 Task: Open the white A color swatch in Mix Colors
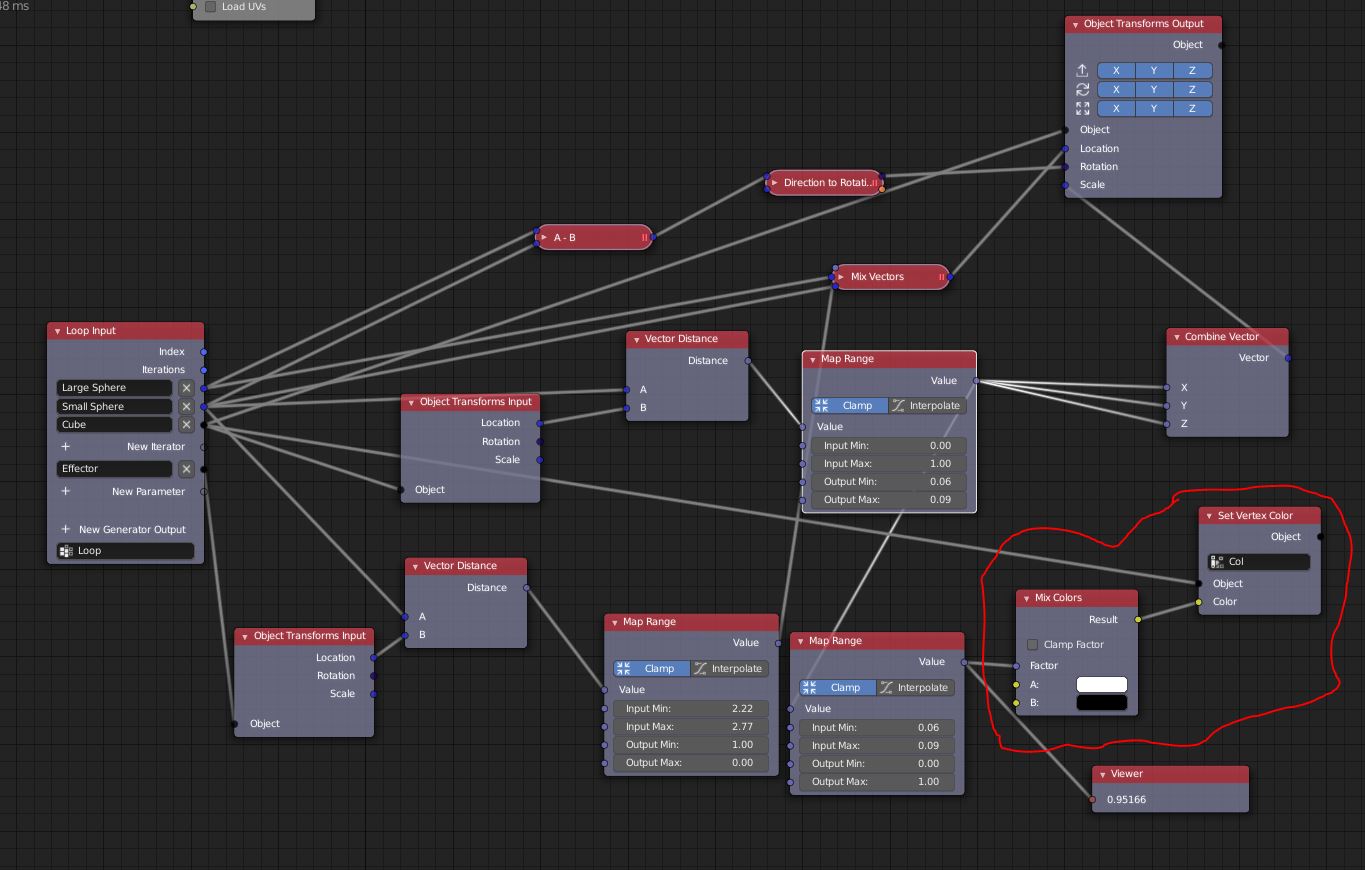[x=1101, y=684]
